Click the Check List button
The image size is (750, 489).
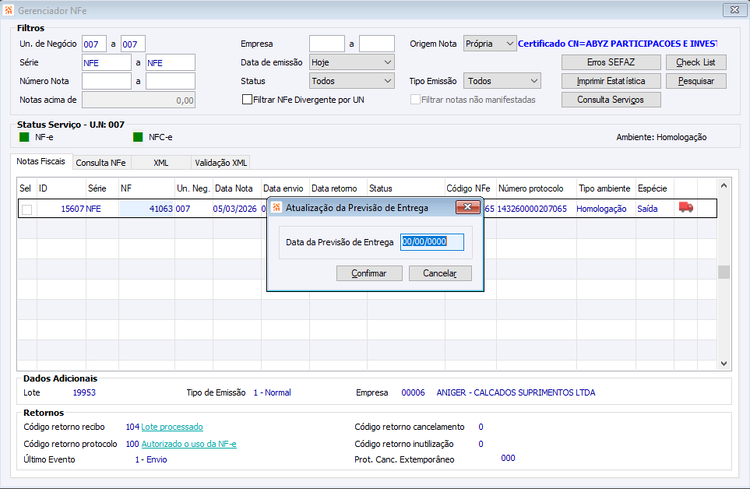point(696,62)
